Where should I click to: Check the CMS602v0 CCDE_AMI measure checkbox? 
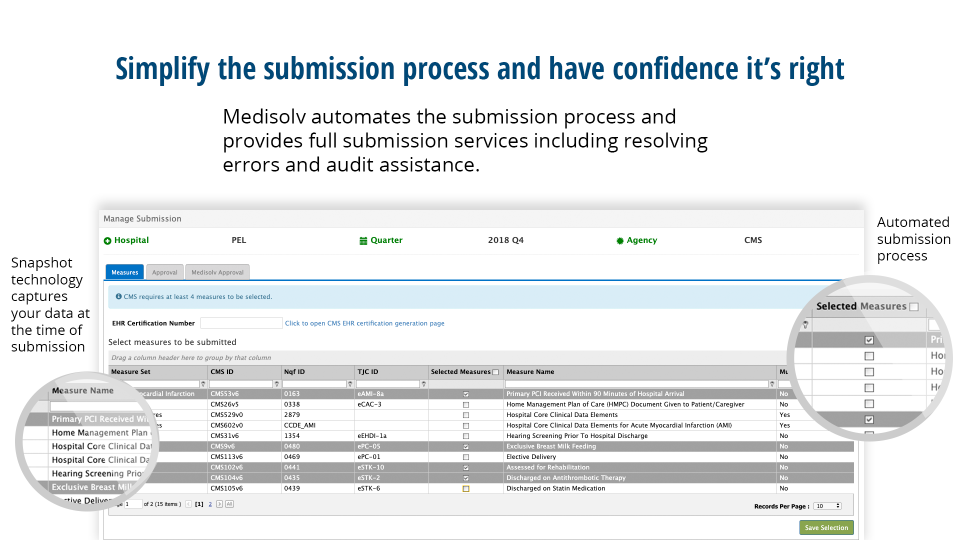(466, 426)
